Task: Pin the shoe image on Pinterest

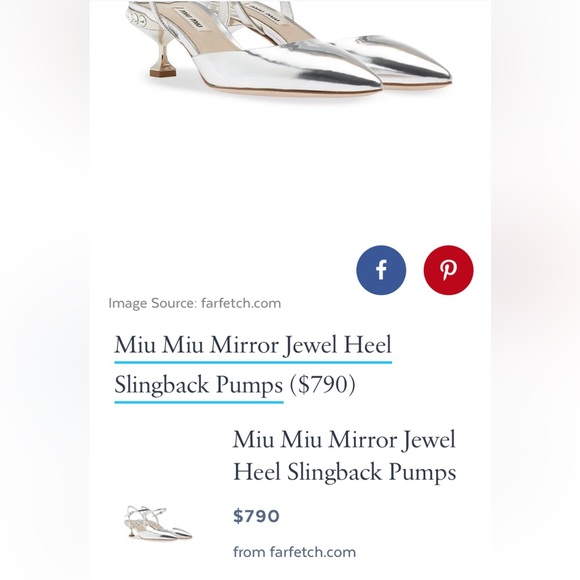Action: coord(448,270)
